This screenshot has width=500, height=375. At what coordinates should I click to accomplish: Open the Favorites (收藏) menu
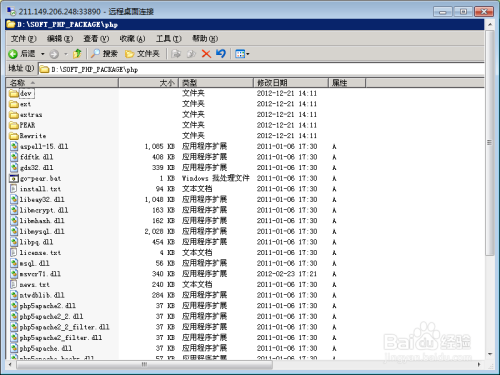[132, 39]
